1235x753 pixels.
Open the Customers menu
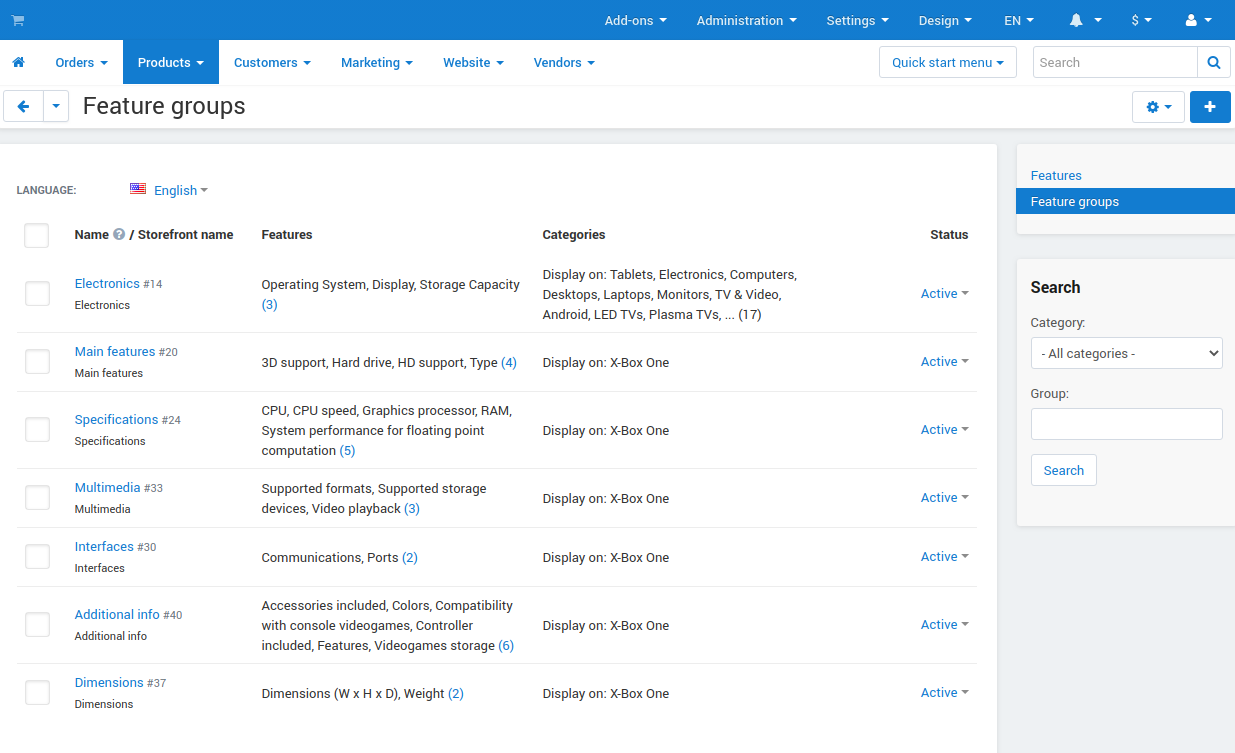(x=272, y=62)
